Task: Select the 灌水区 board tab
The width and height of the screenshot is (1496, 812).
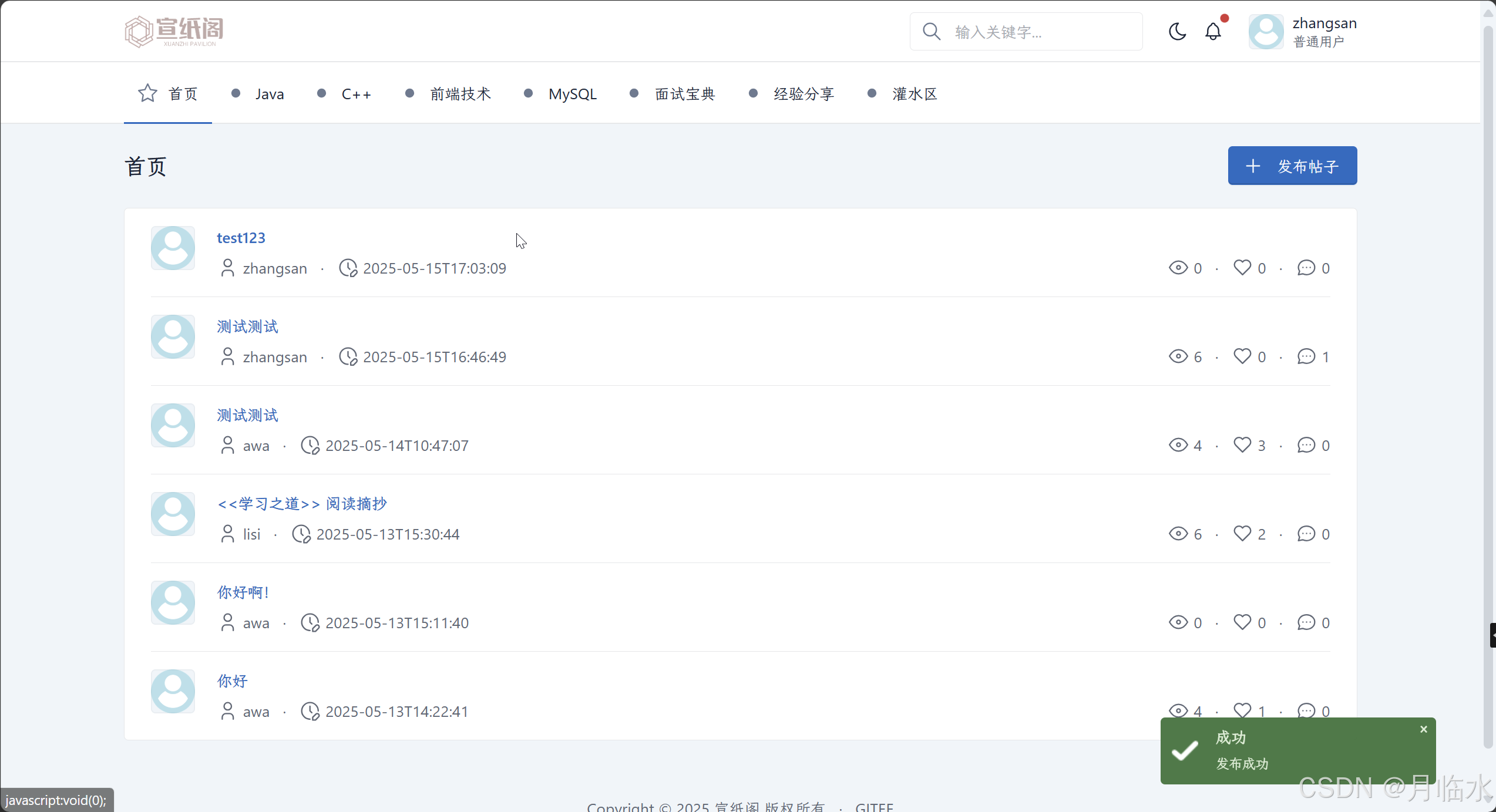Action: click(x=915, y=94)
